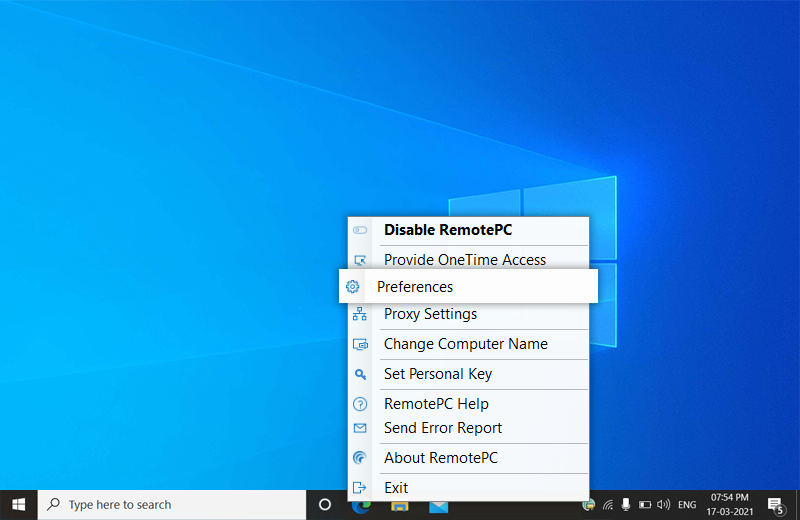Screen dimensions: 800x520
Task: Click the Send Error Report envelope icon
Action: click(x=360, y=428)
